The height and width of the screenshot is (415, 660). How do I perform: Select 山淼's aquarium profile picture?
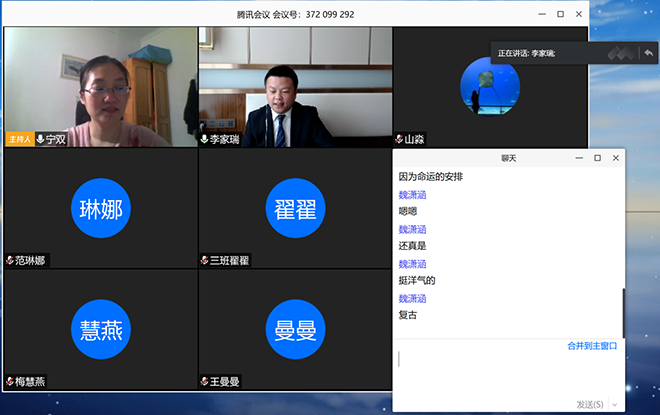pyautogui.click(x=490, y=86)
